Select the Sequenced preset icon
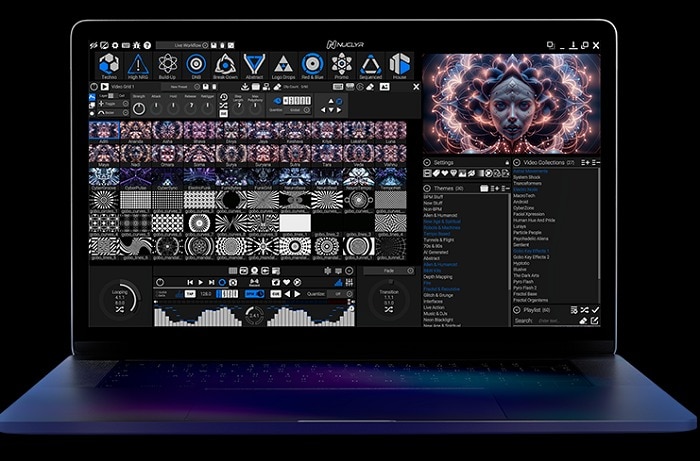700x461 pixels. coord(371,64)
